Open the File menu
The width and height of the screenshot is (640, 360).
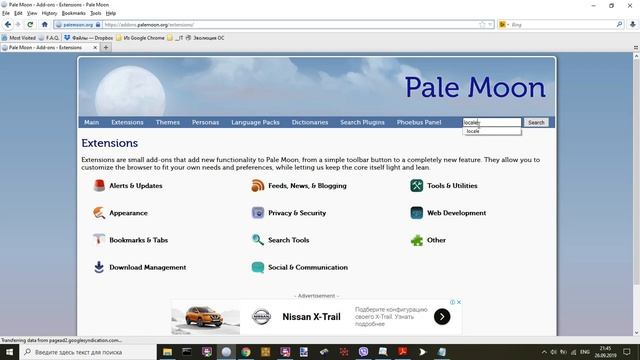(x=6, y=13)
